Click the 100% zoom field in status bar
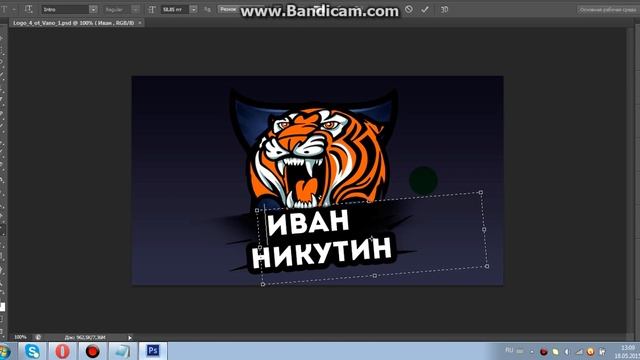The image size is (640, 360). (x=20, y=337)
